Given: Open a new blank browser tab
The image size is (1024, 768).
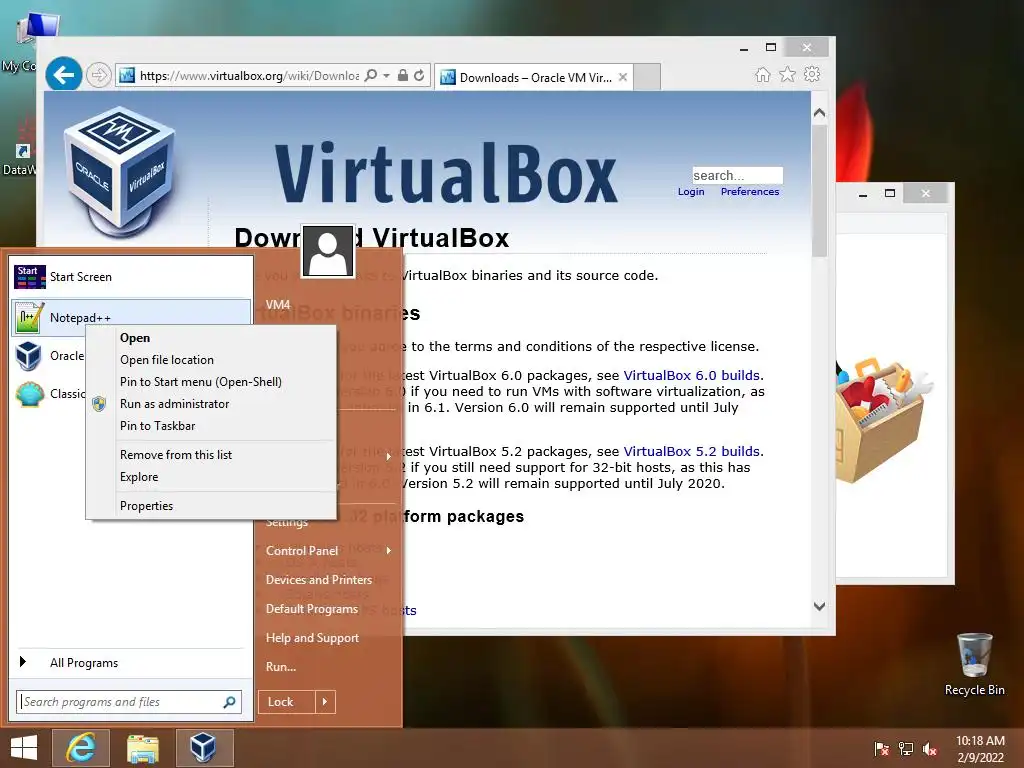Looking at the screenshot, I should [x=647, y=77].
